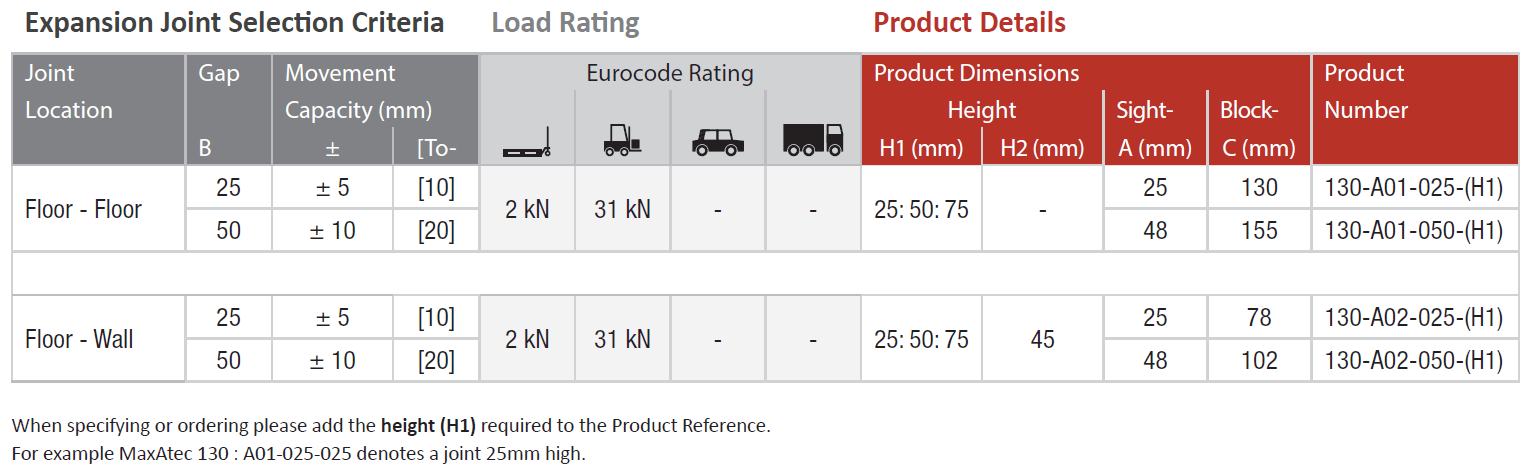Viewport: 1534px width, 474px height.
Task: Open product number 130-A01-050-(H1)
Action: click(x=1413, y=231)
